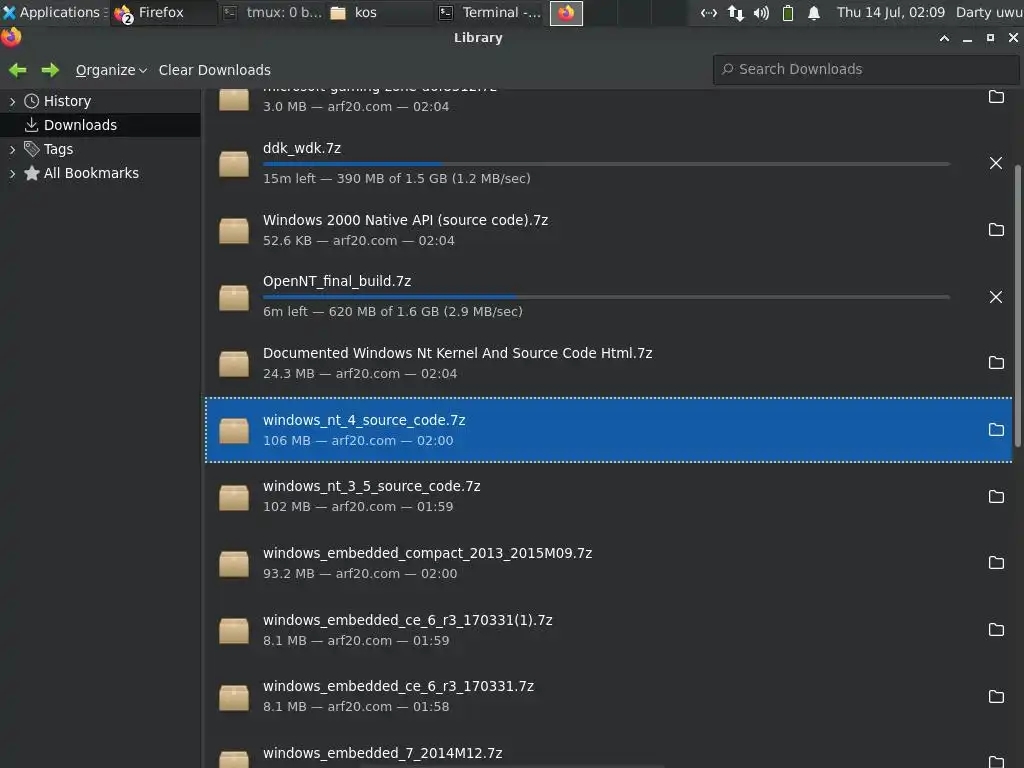
Task: Open folder for Windows 2000 Native API download
Action: [996, 229]
